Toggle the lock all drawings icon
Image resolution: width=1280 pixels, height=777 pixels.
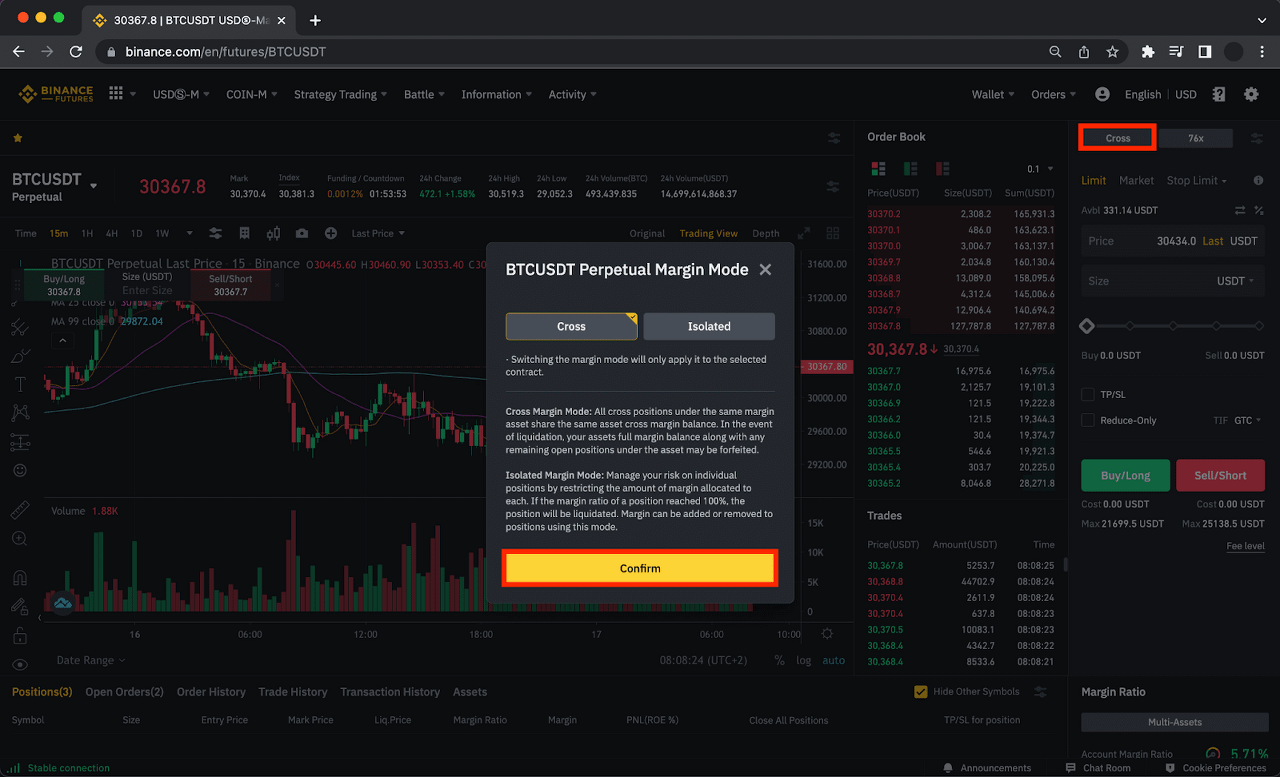[x=20, y=635]
